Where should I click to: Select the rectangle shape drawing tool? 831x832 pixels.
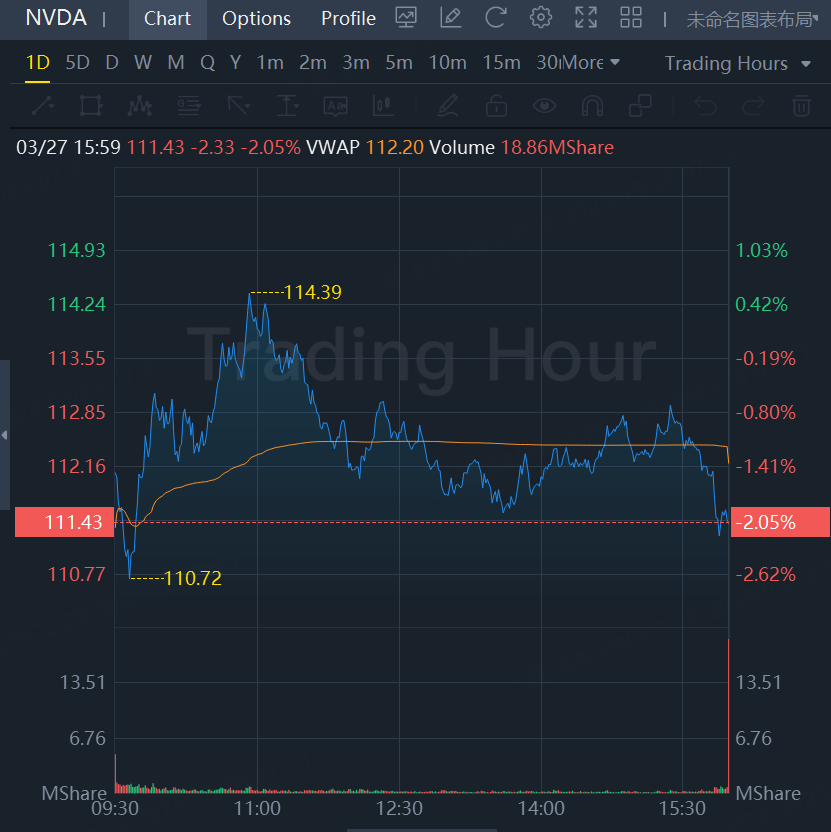pyautogui.click(x=91, y=106)
